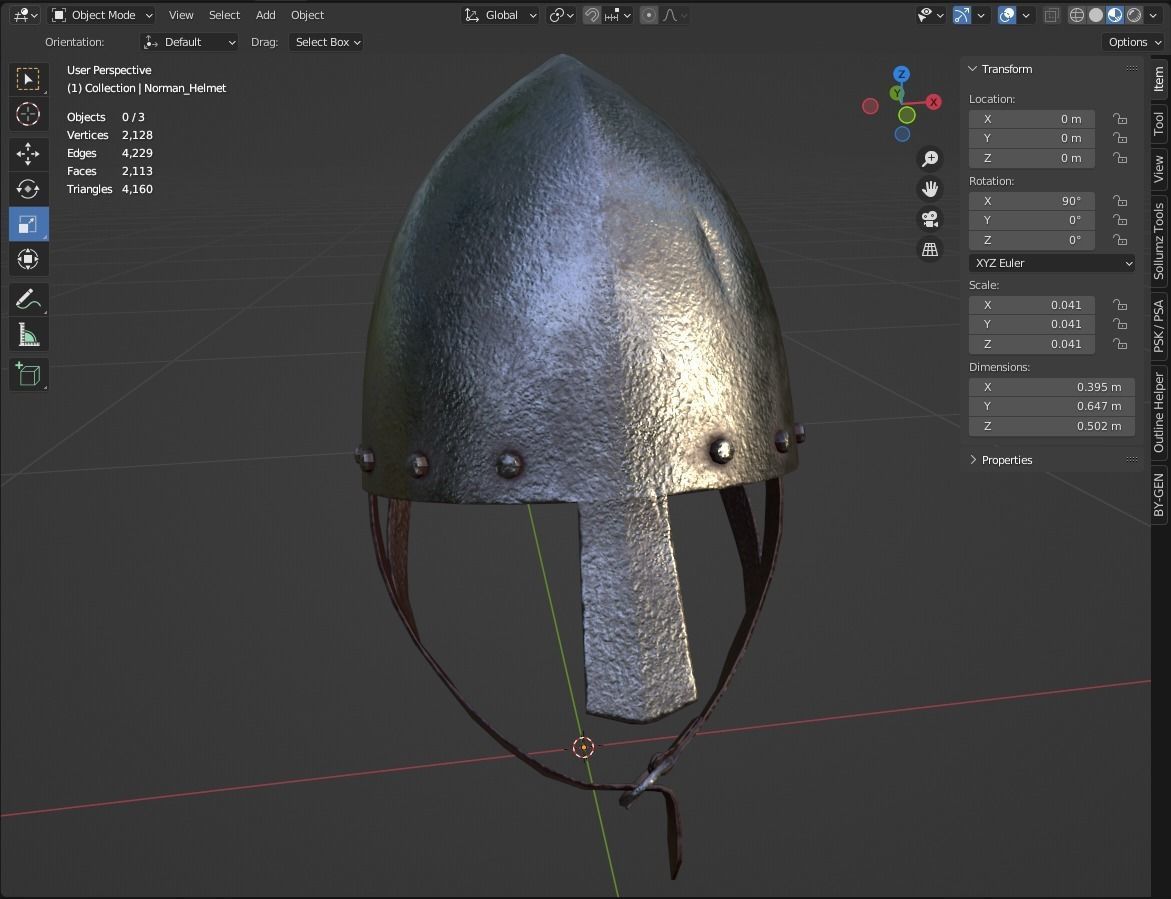Click the green negative Y axis gizmo circle
This screenshot has width=1171, height=899.
907,115
